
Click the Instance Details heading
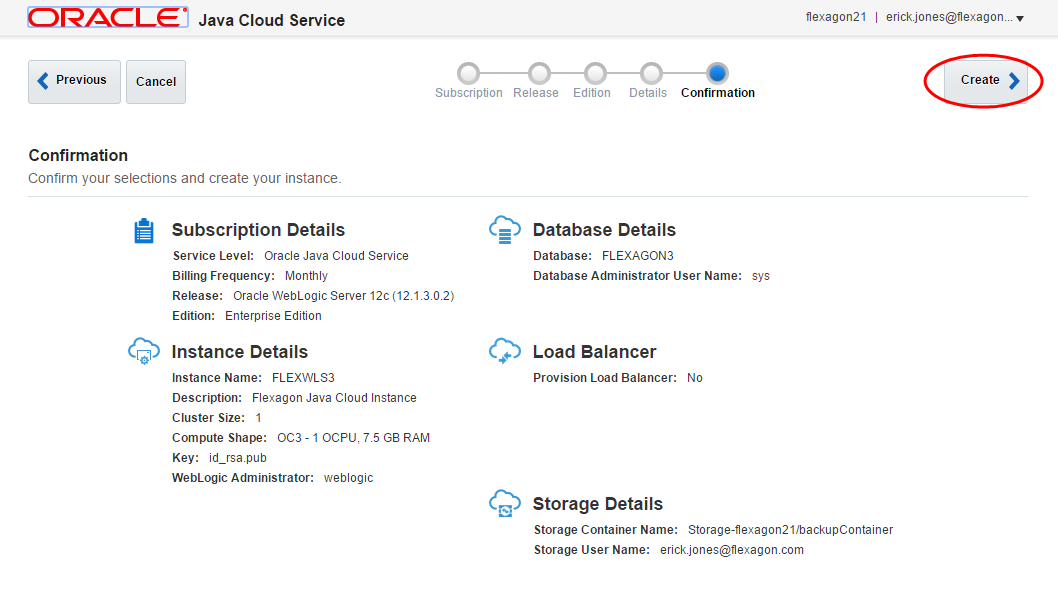240,352
